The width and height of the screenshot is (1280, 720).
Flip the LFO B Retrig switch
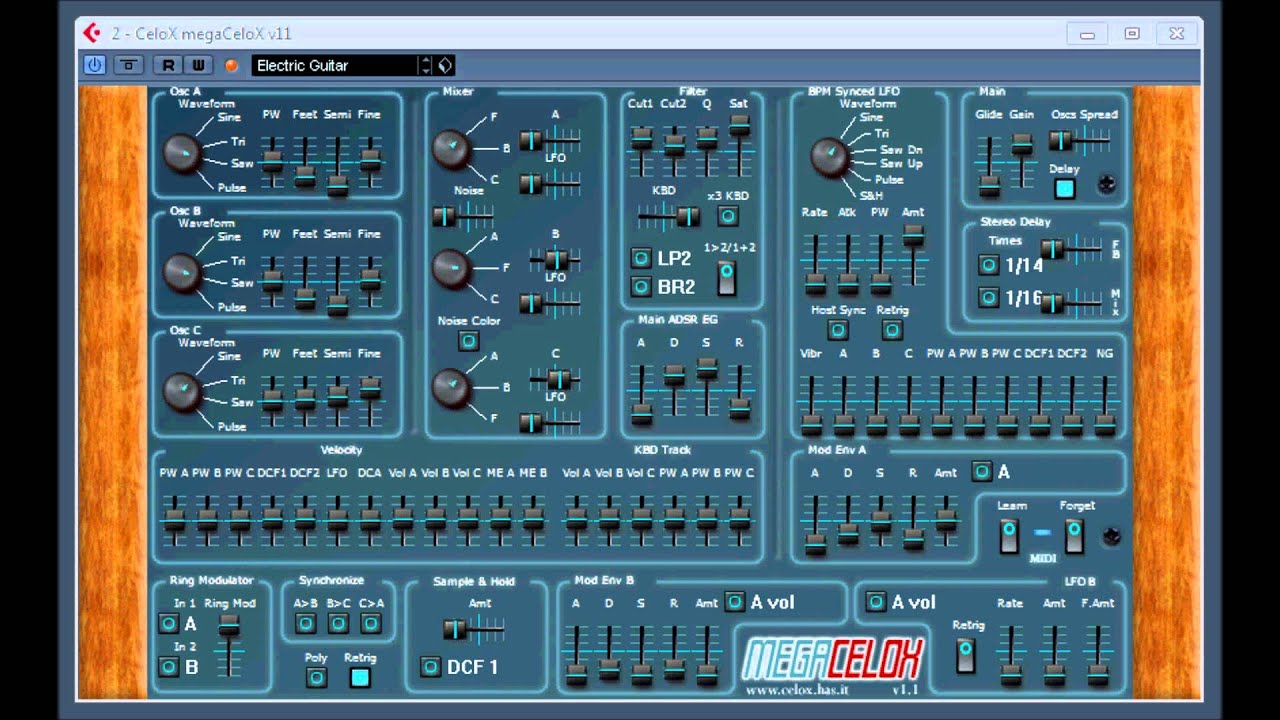[x=965, y=655]
